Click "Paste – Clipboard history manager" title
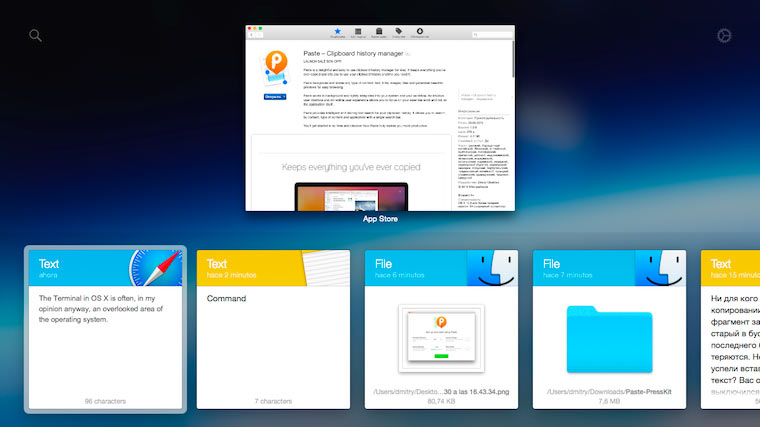 [353, 53]
